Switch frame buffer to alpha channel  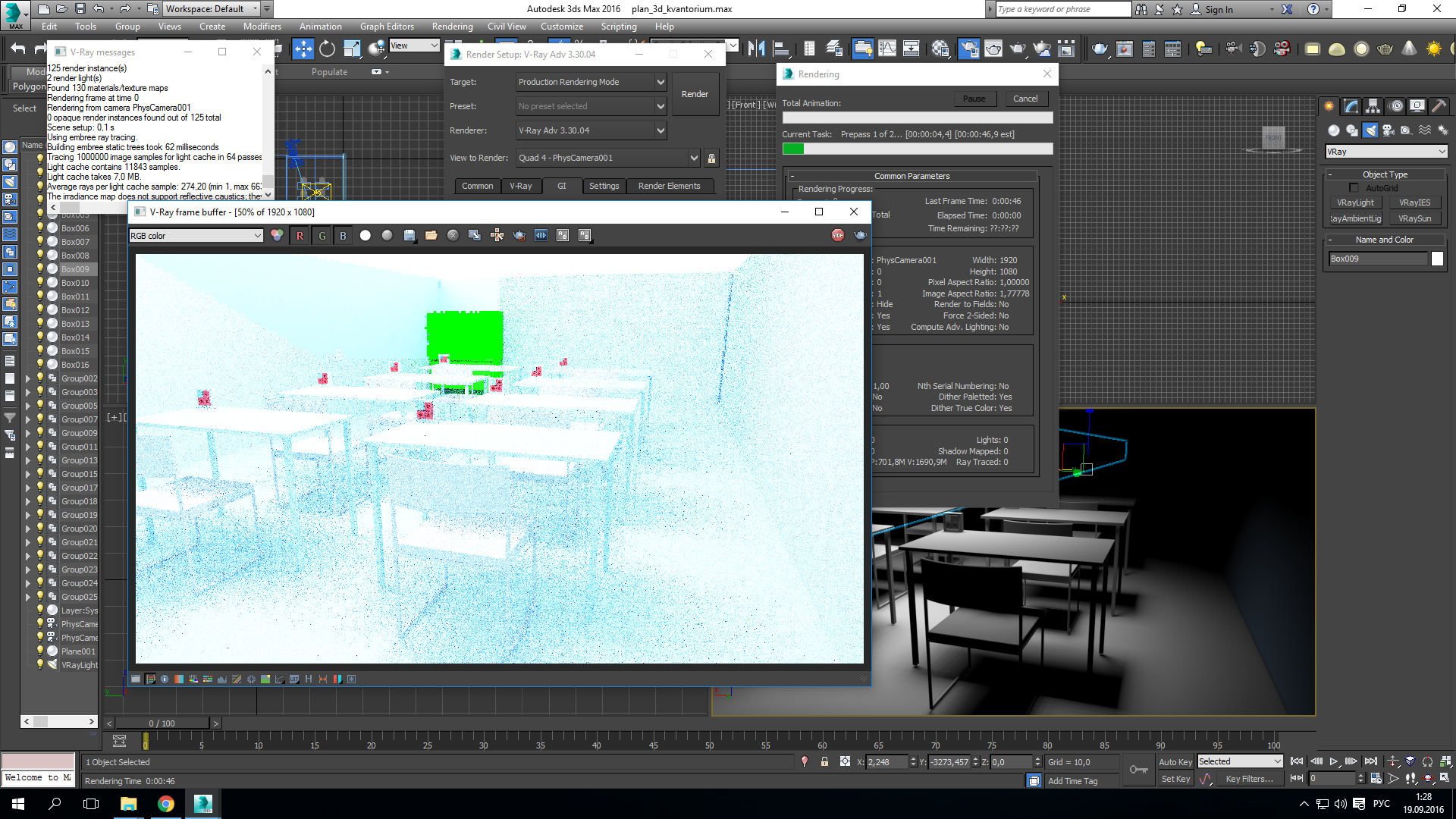(366, 236)
